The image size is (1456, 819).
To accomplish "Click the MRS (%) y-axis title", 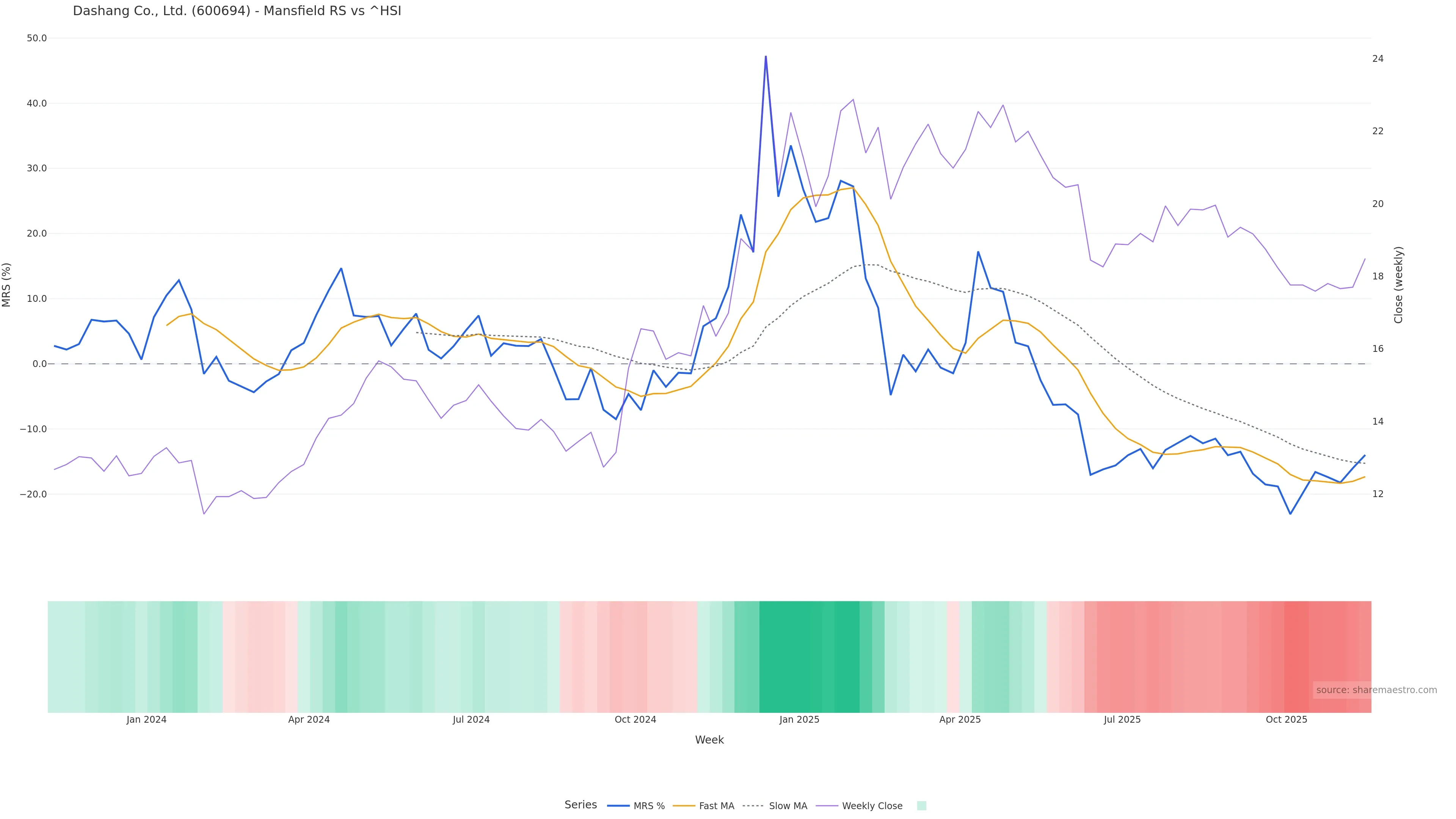I will (7, 285).
